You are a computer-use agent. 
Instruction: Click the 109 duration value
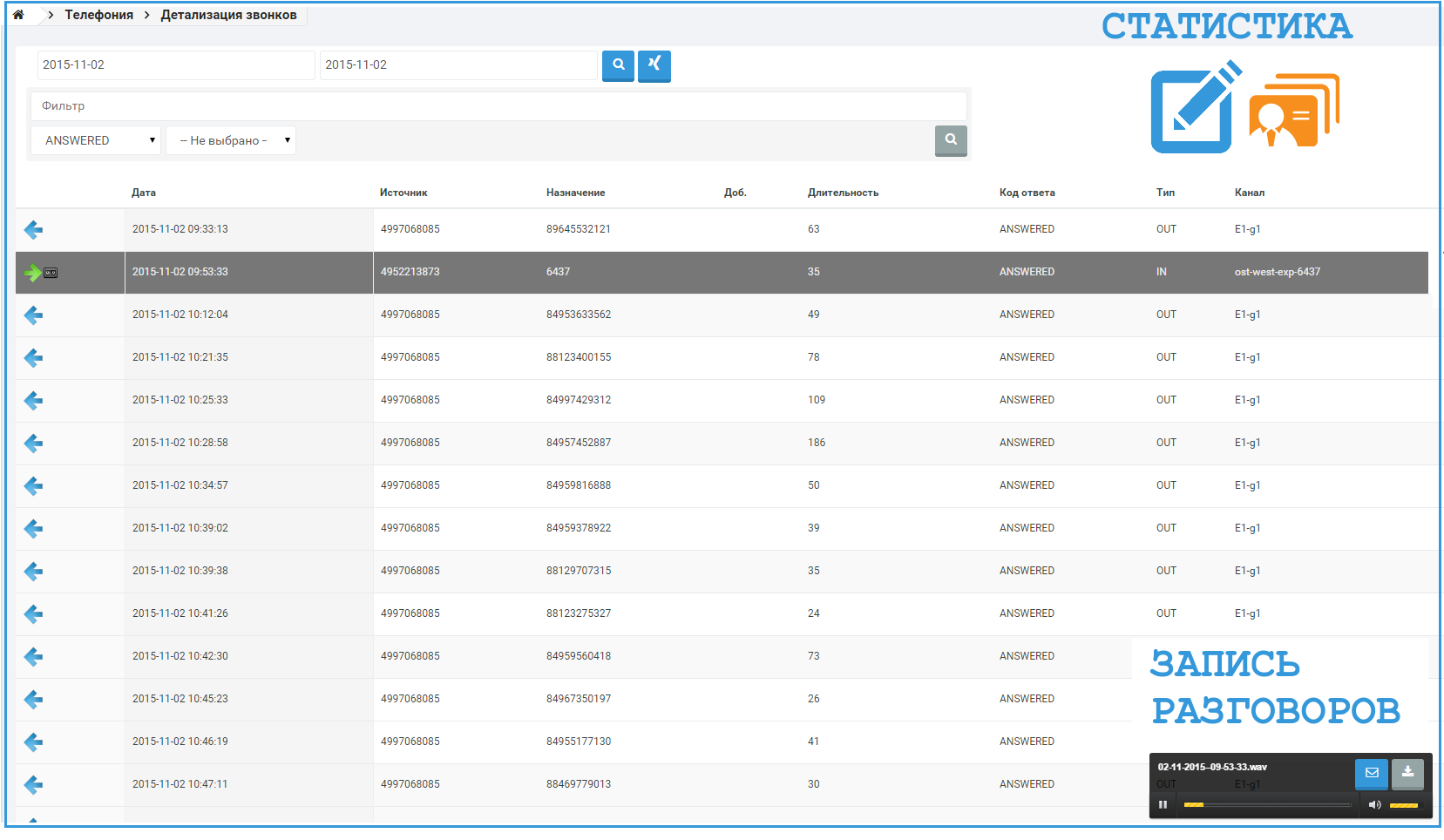tap(817, 400)
